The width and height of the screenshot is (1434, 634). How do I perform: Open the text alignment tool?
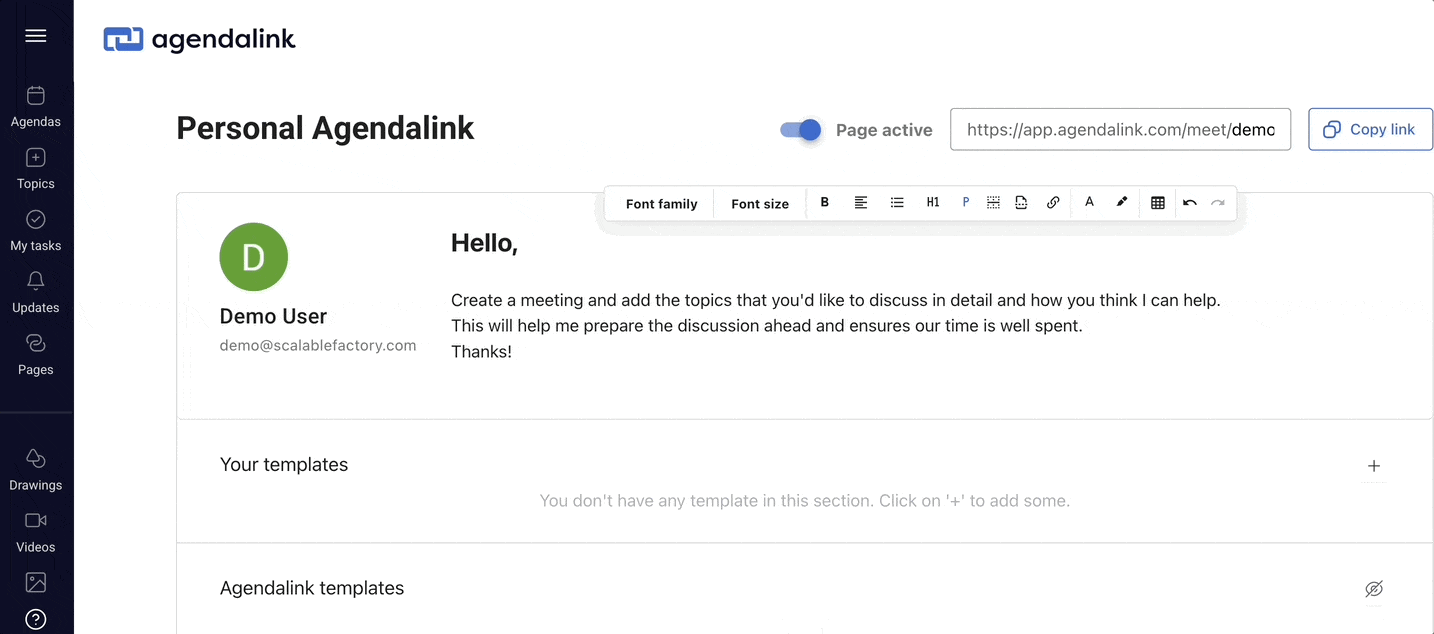pos(861,203)
